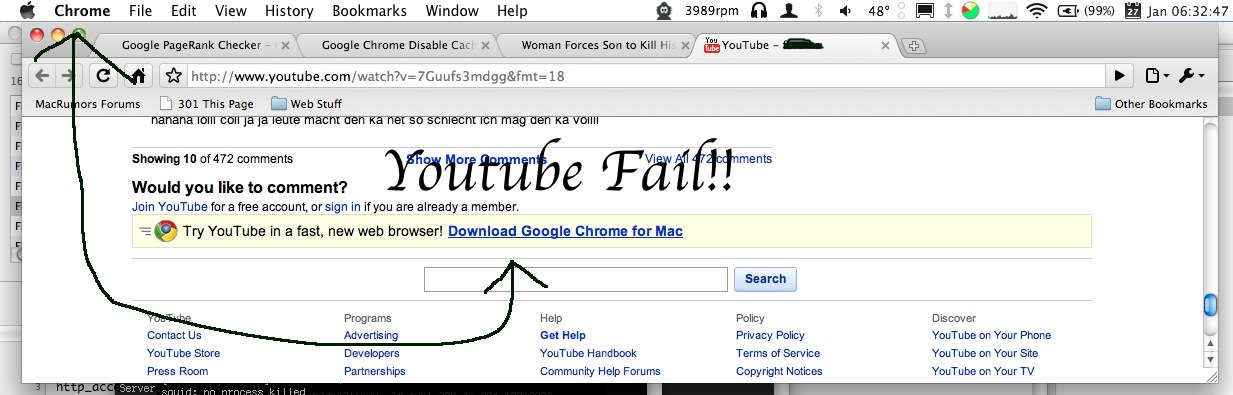
Task: Open the MacRumors Forums bookmark
Action: click(88, 104)
